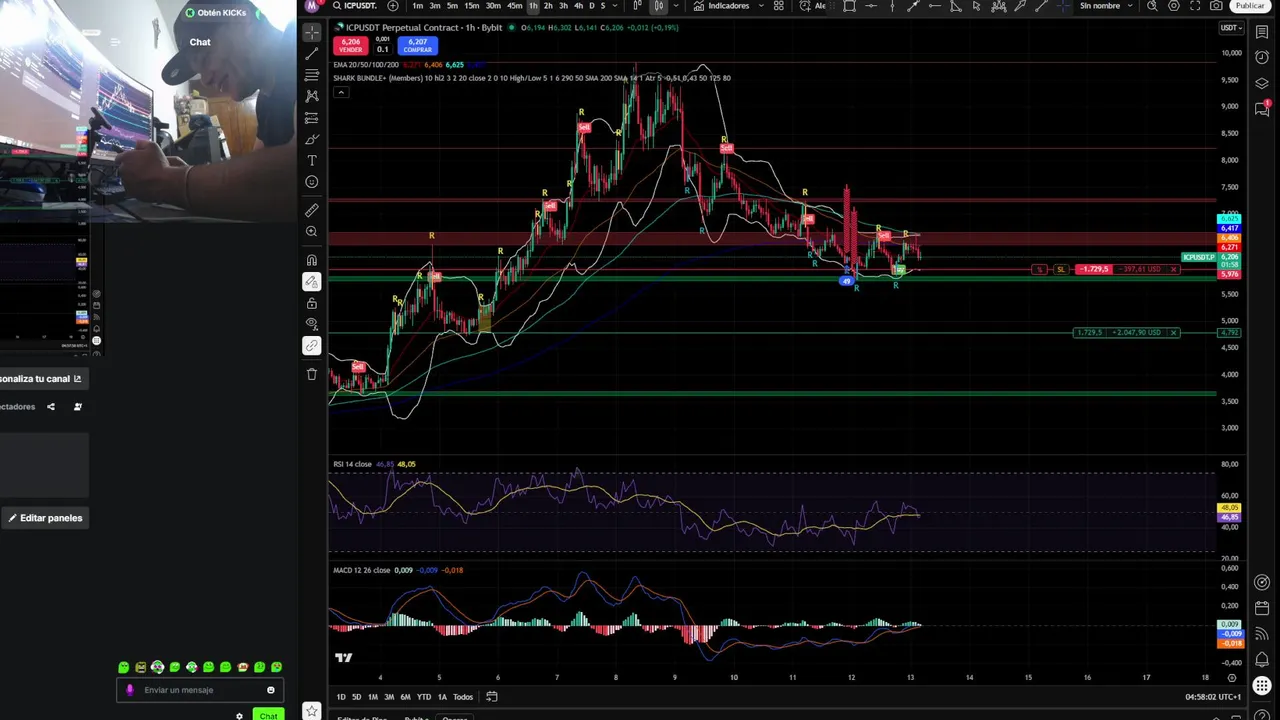The height and width of the screenshot is (720, 1280).
Task: Open the quick search magnifier icon
Action: coord(1152,6)
